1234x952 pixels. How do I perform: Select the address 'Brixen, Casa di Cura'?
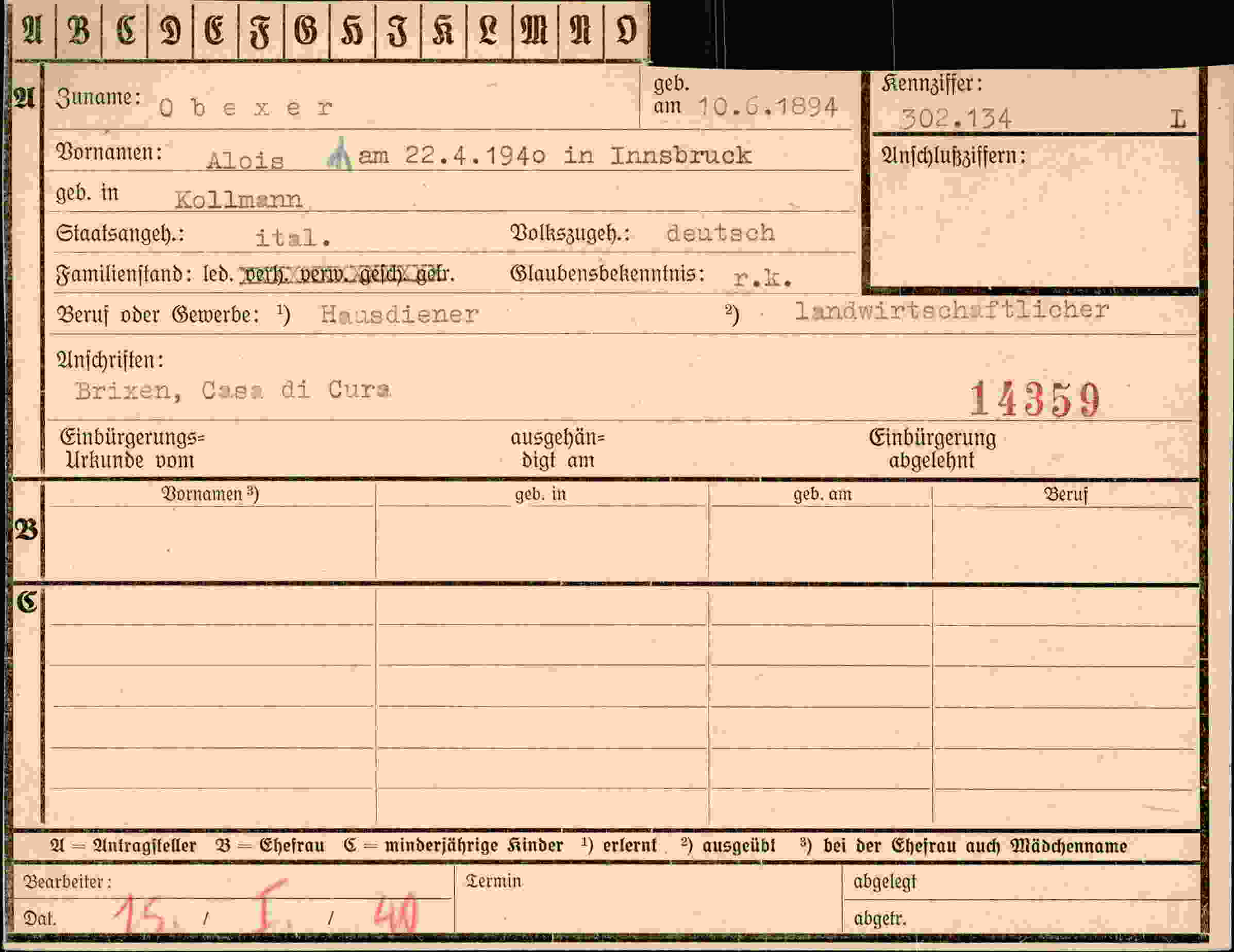232,390
